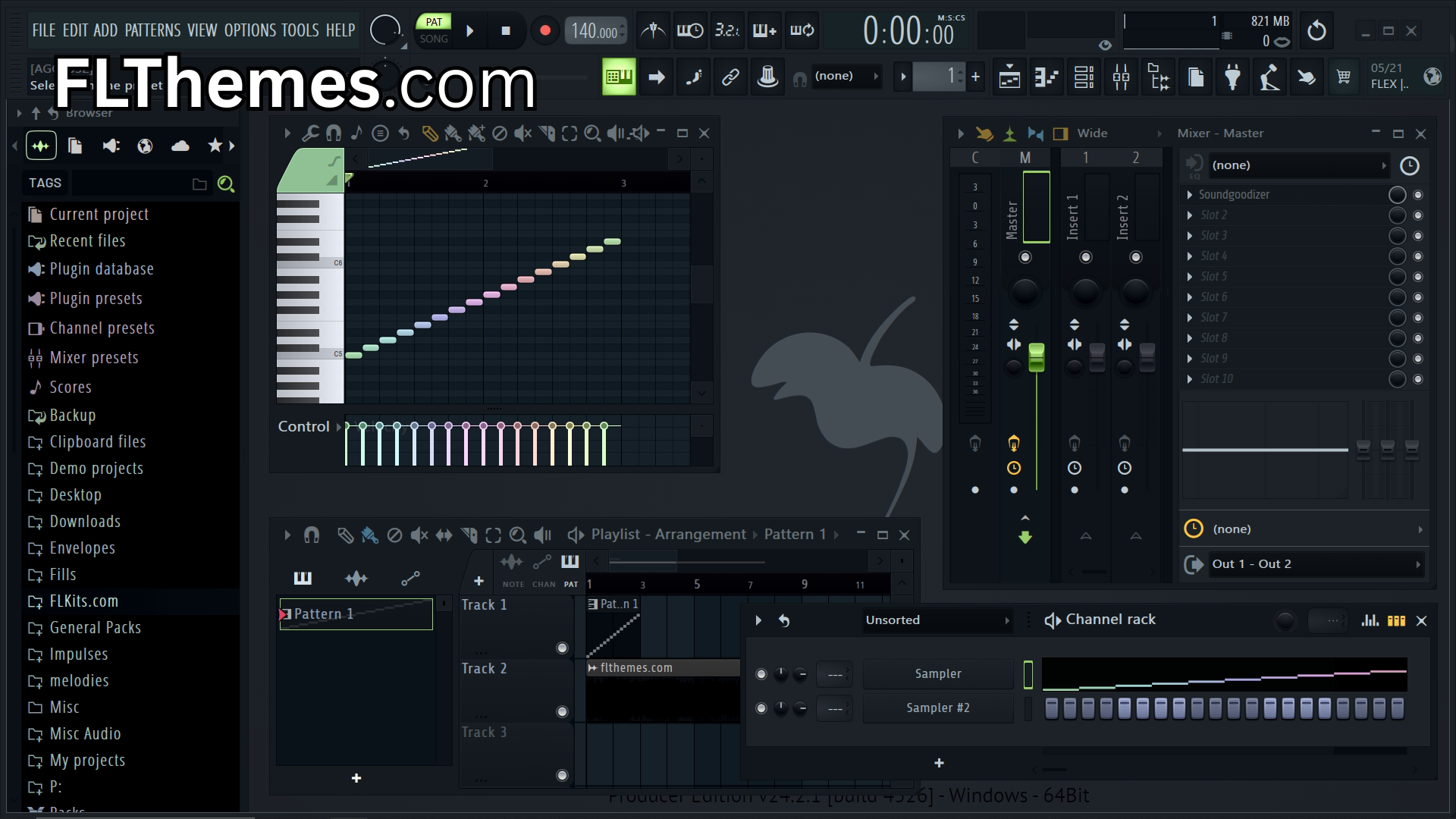Add a new pattern with plus button

pos(356,779)
